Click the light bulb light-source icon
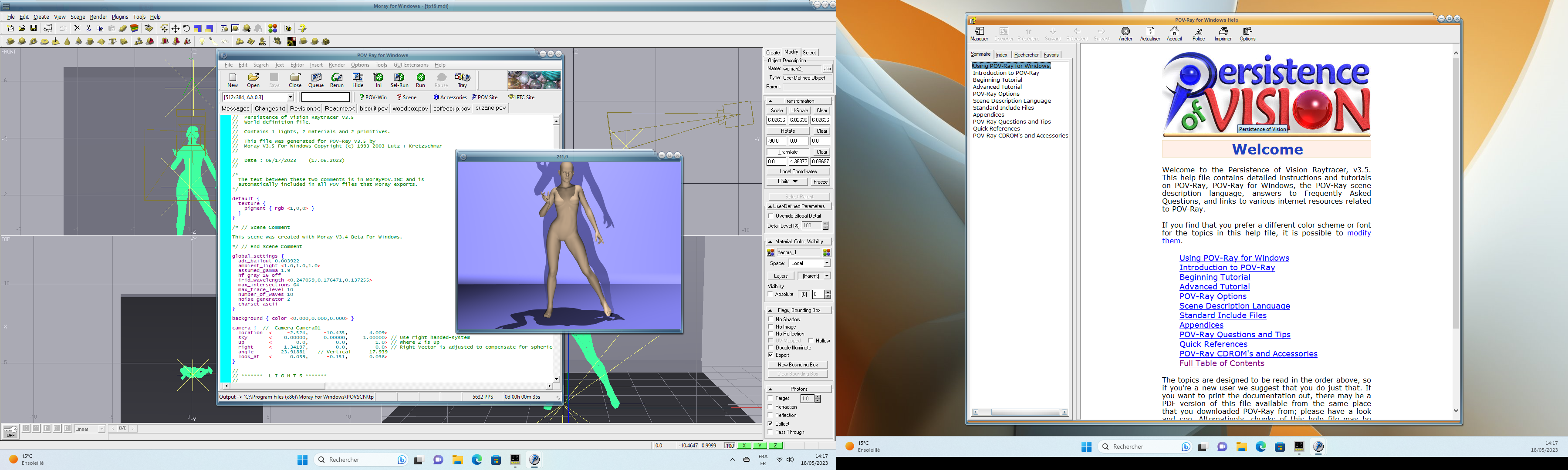 tap(202, 41)
